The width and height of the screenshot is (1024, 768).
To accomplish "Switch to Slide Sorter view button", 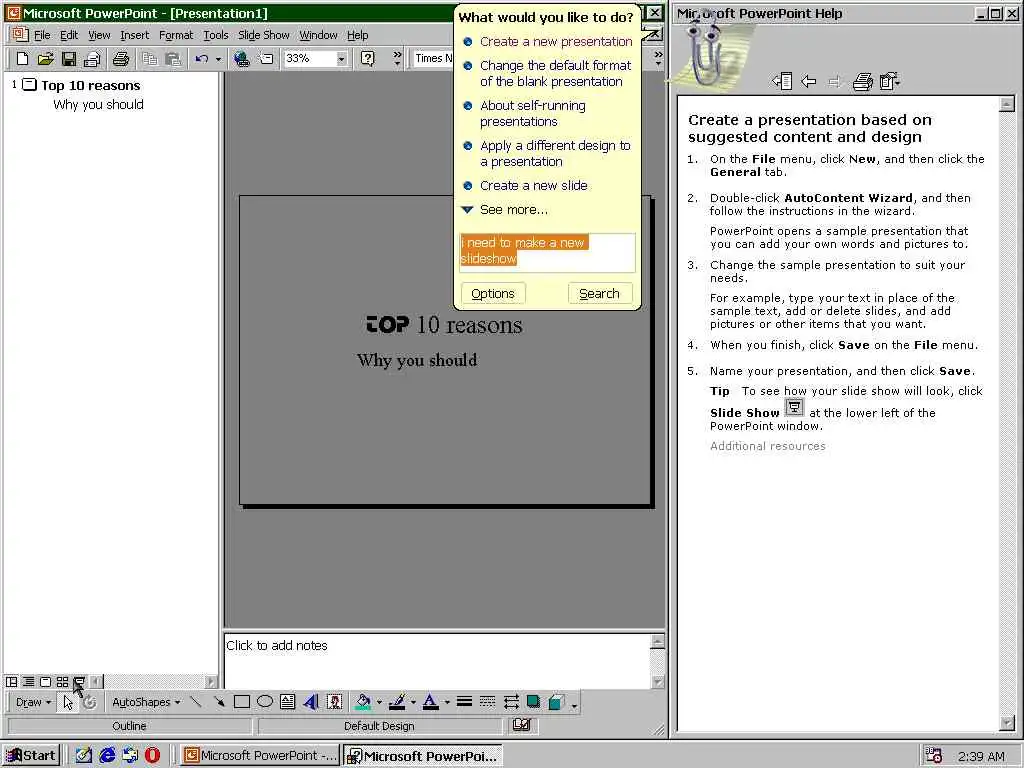I will point(63,682).
